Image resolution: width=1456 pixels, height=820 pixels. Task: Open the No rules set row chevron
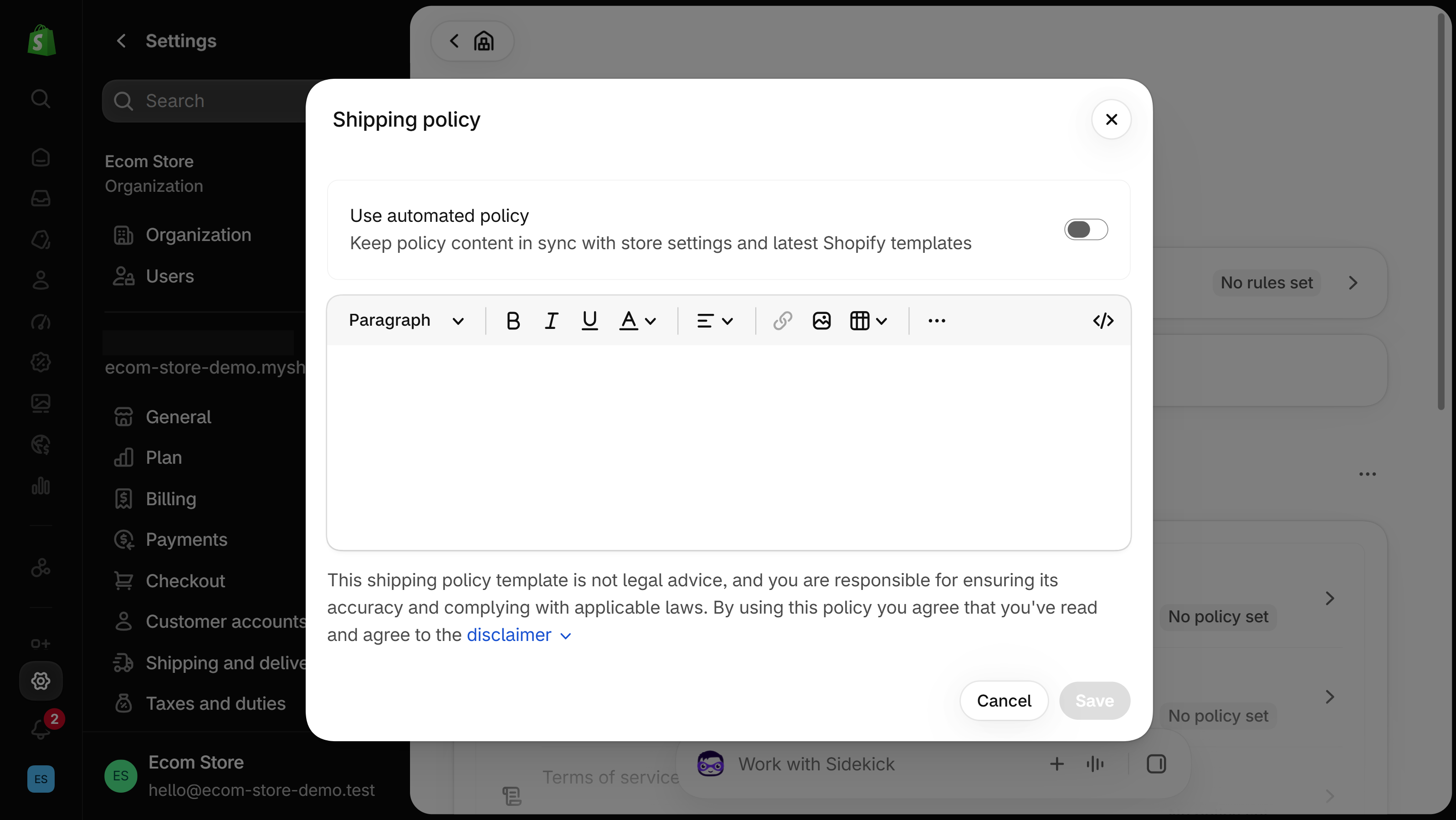point(1353,282)
